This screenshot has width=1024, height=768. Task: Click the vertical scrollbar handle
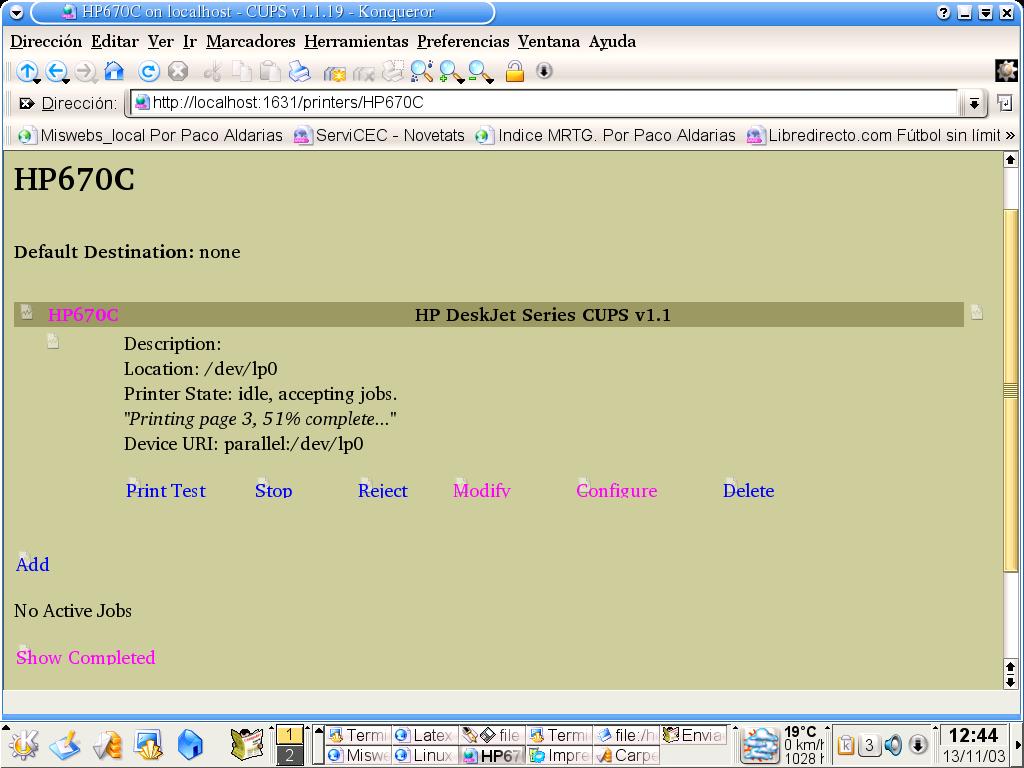pyautogui.click(x=1010, y=391)
